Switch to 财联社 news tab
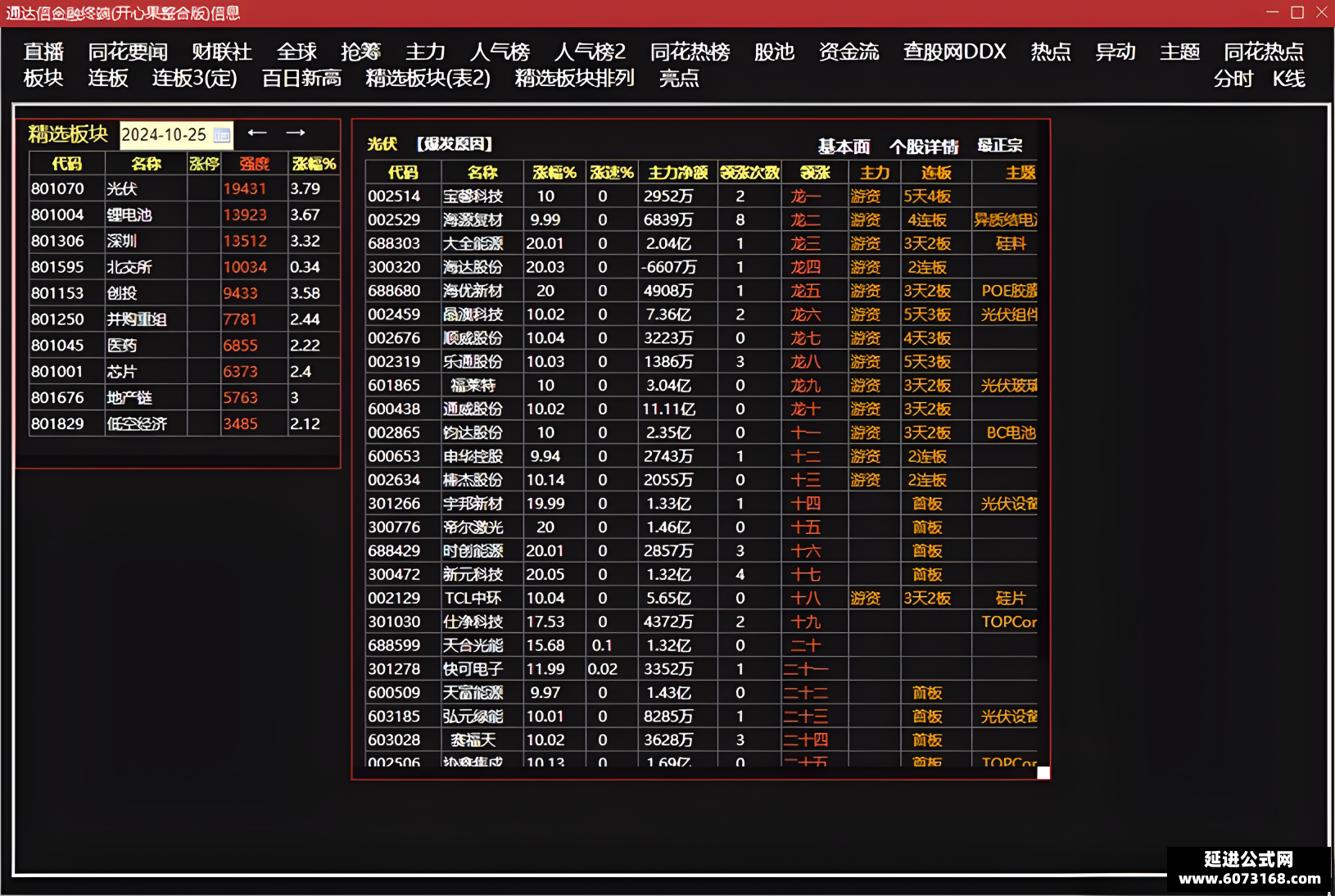1335x896 pixels. tap(222, 52)
